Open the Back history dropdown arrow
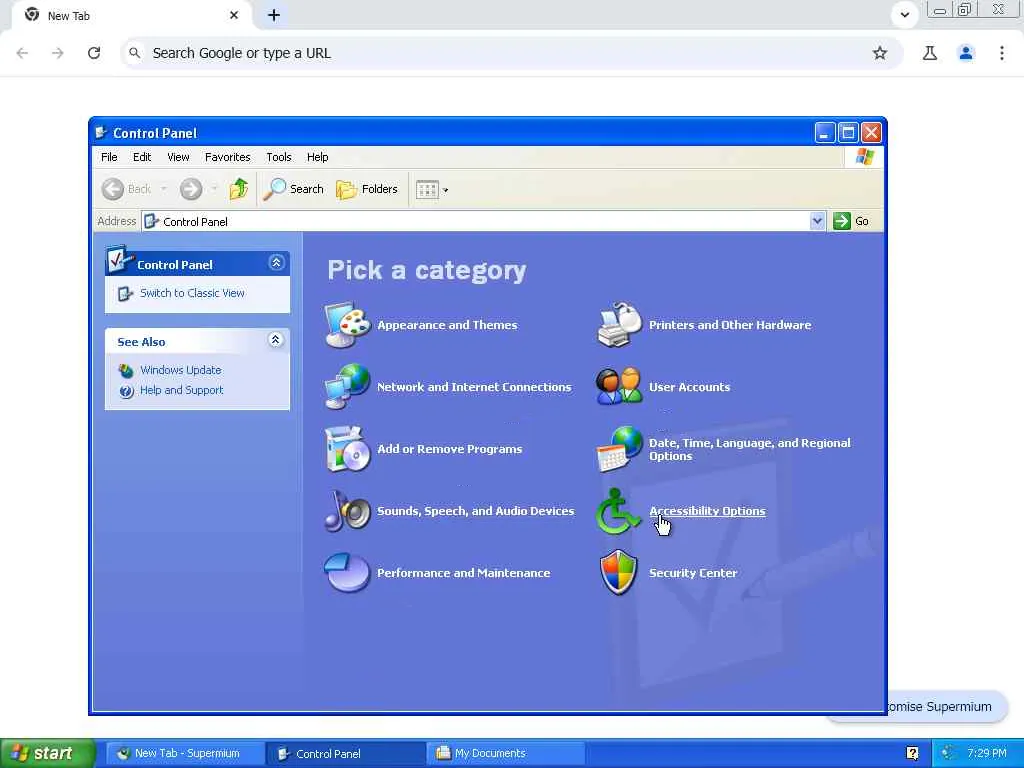This screenshot has height=768, width=1024. tap(163, 189)
